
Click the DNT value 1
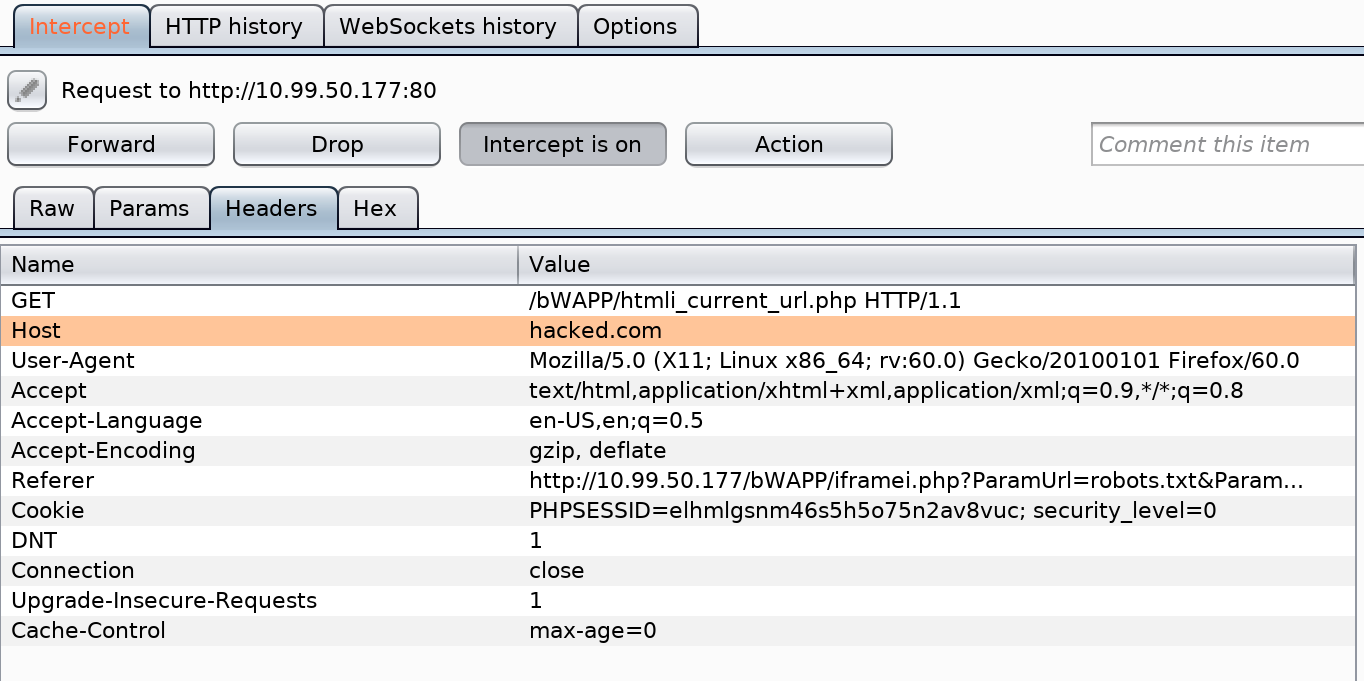[937, 540]
